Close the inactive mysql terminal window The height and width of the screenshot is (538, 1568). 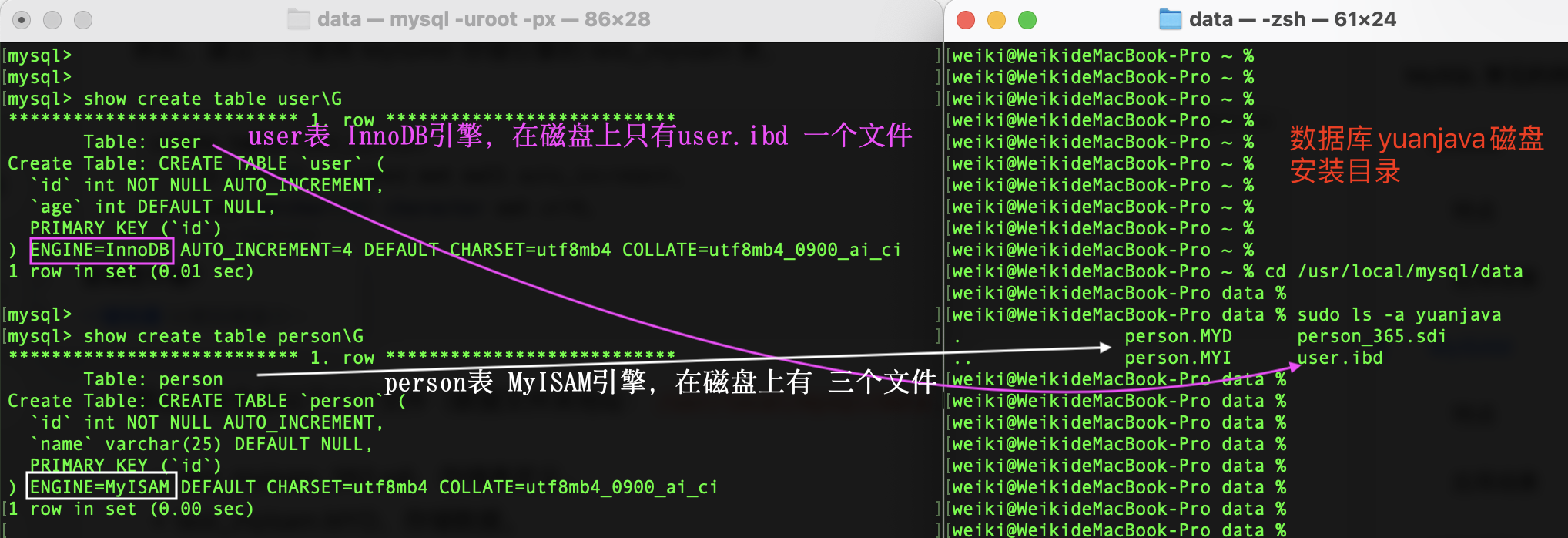(x=22, y=20)
